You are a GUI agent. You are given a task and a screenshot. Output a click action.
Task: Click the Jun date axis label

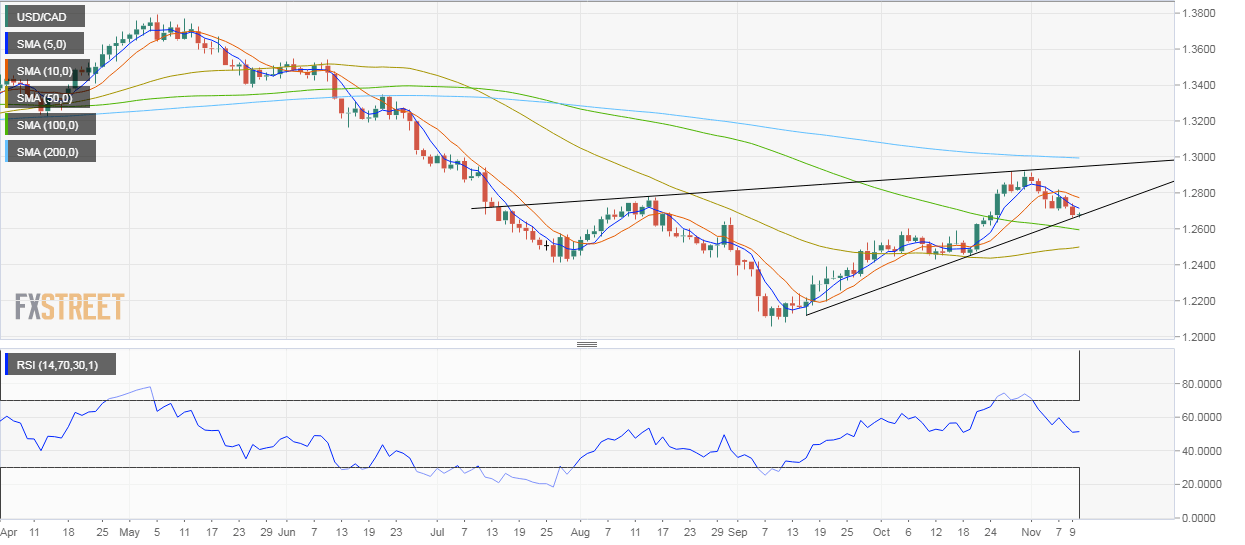click(285, 534)
